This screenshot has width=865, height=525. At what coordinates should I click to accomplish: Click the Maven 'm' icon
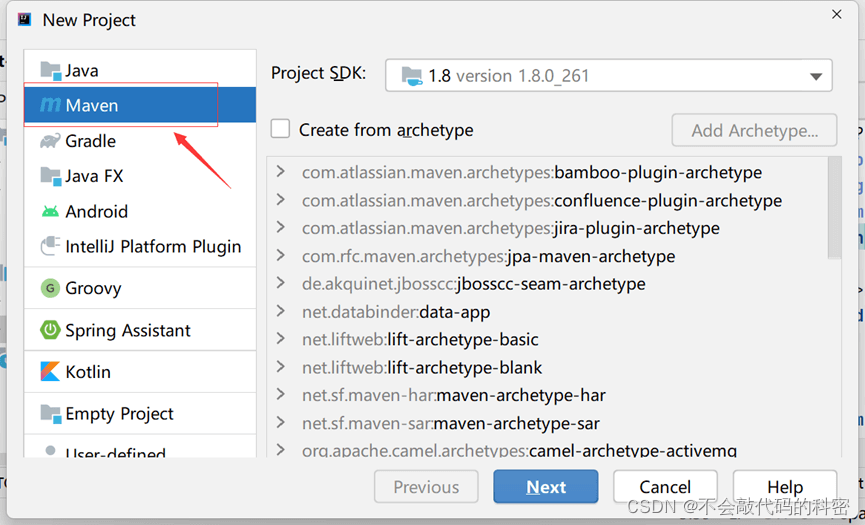pyautogui.click(x=50, y=105)
